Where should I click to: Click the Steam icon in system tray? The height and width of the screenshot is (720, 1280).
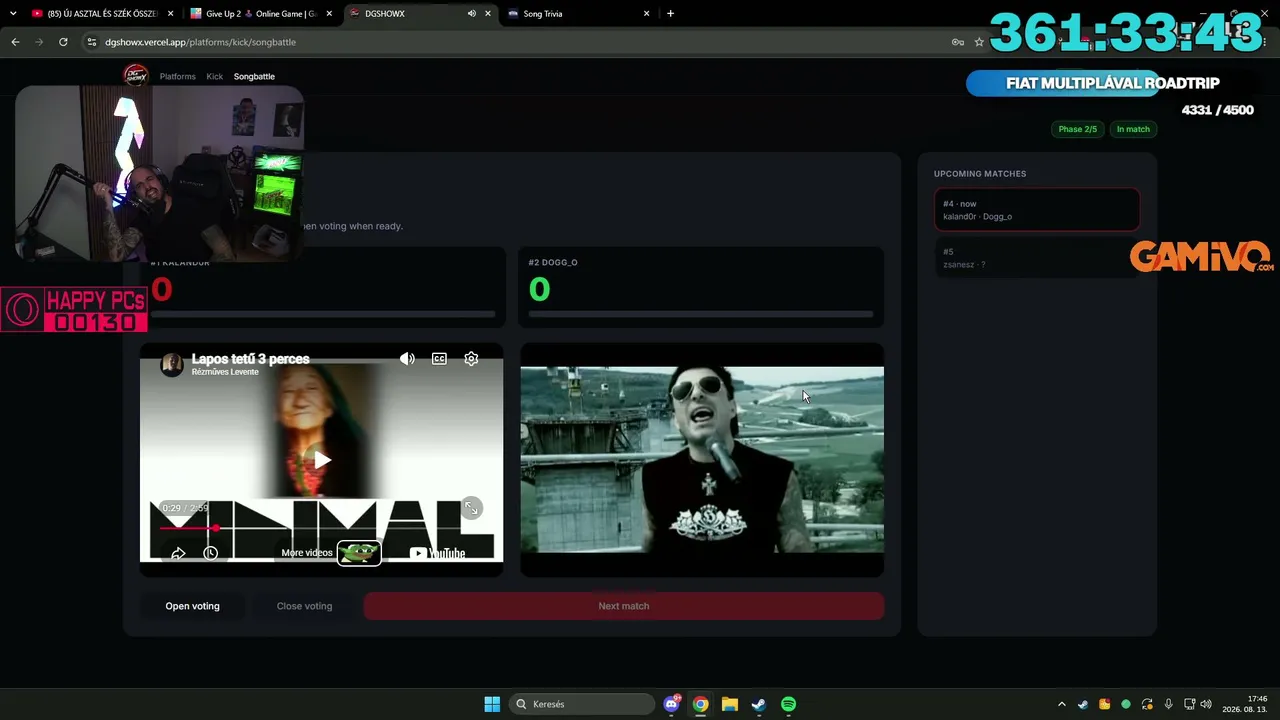1083,704
